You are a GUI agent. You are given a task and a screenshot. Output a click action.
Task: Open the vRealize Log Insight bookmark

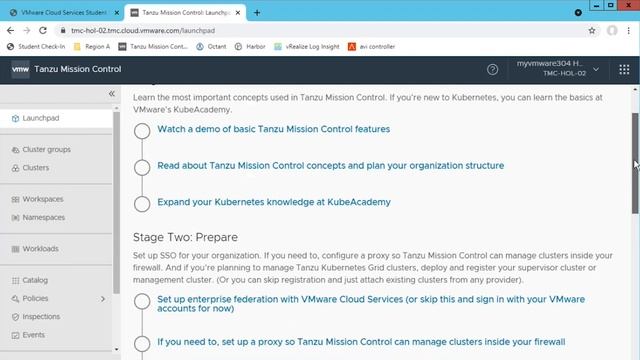point(307,47)
